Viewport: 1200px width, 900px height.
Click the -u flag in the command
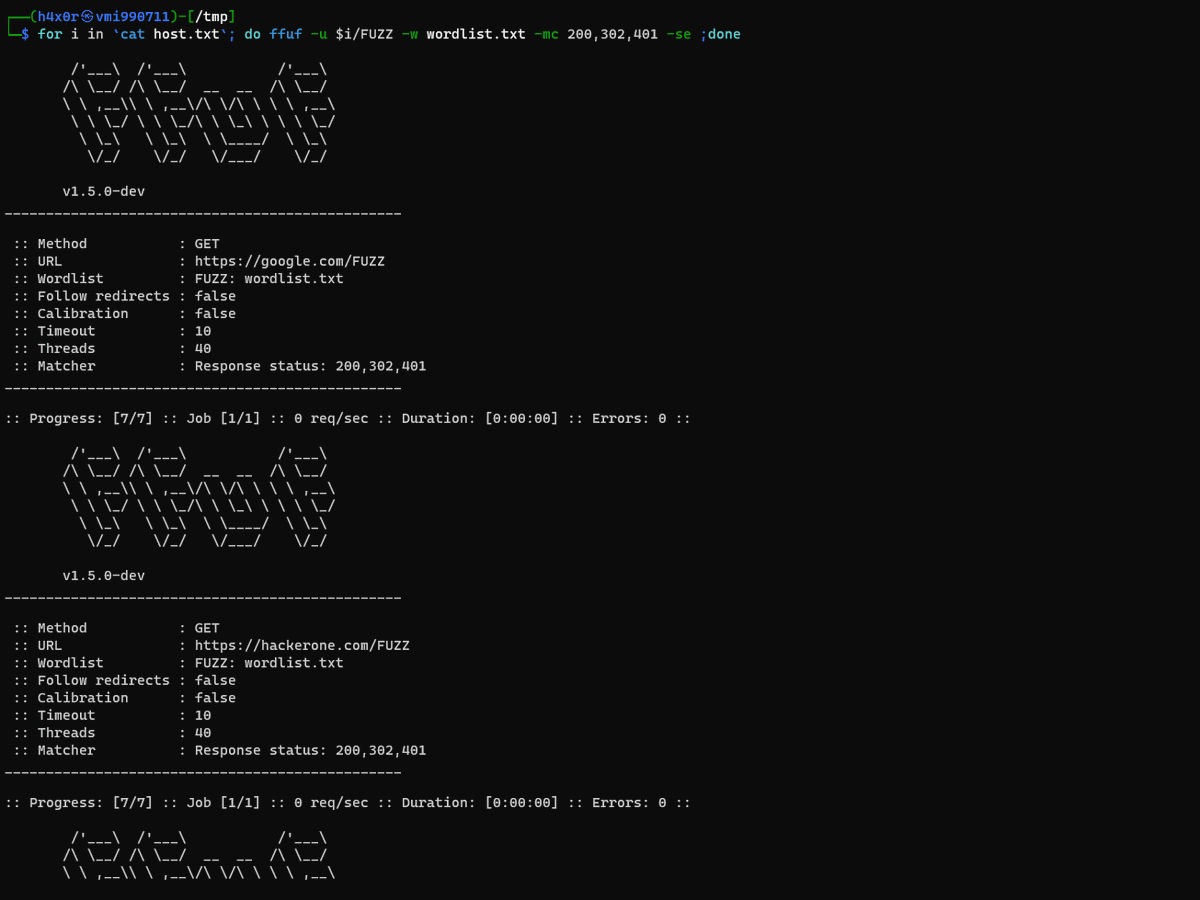[x=318, y=34]
